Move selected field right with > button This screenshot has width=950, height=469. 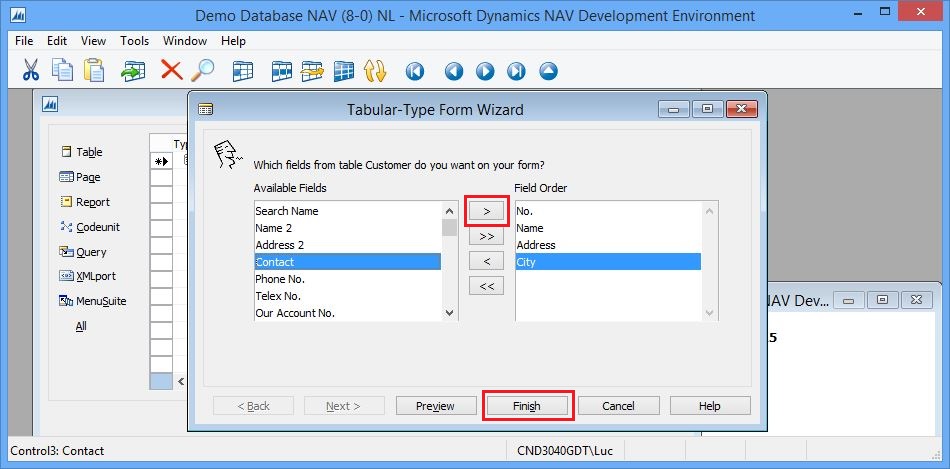click(x=486, y=211)
